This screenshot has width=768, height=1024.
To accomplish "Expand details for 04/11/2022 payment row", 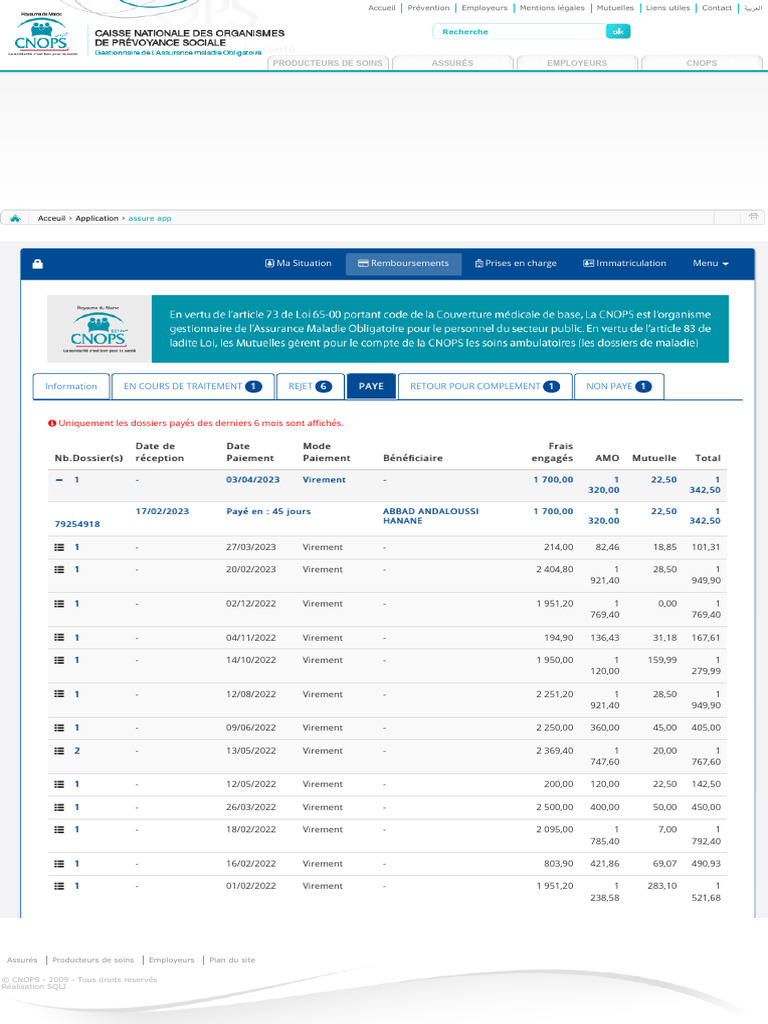I will click(59, 637).
